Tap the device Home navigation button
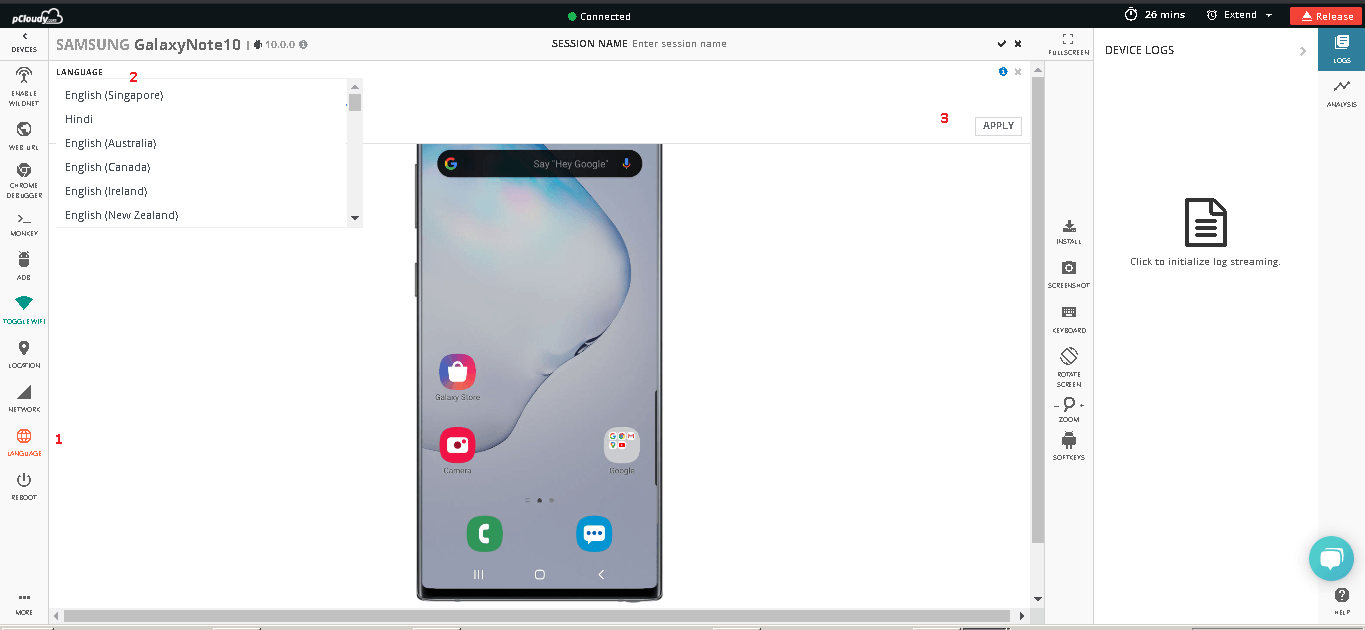 click(540, 575)
